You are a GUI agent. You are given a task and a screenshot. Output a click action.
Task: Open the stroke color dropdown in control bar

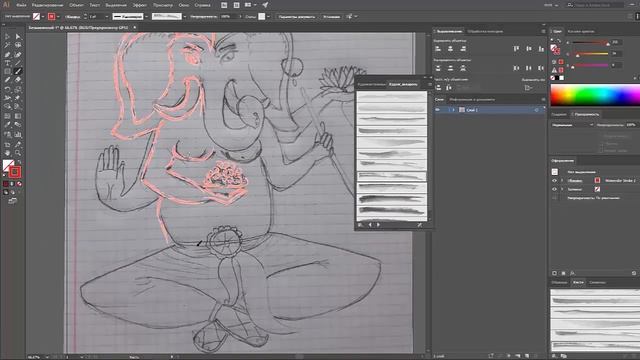[x=58, y=17]
